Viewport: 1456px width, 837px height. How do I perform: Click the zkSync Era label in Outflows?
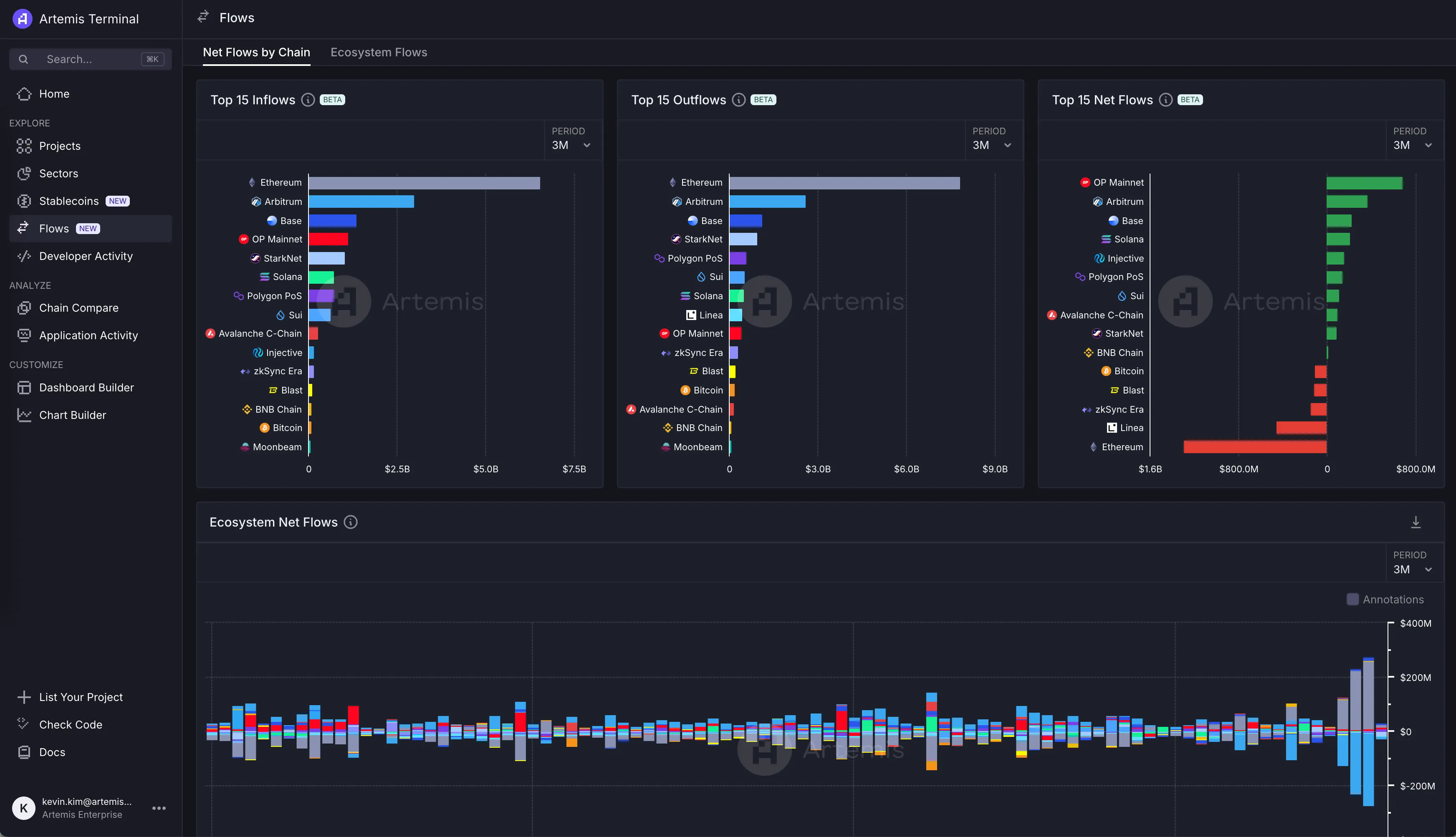point(699,353)
